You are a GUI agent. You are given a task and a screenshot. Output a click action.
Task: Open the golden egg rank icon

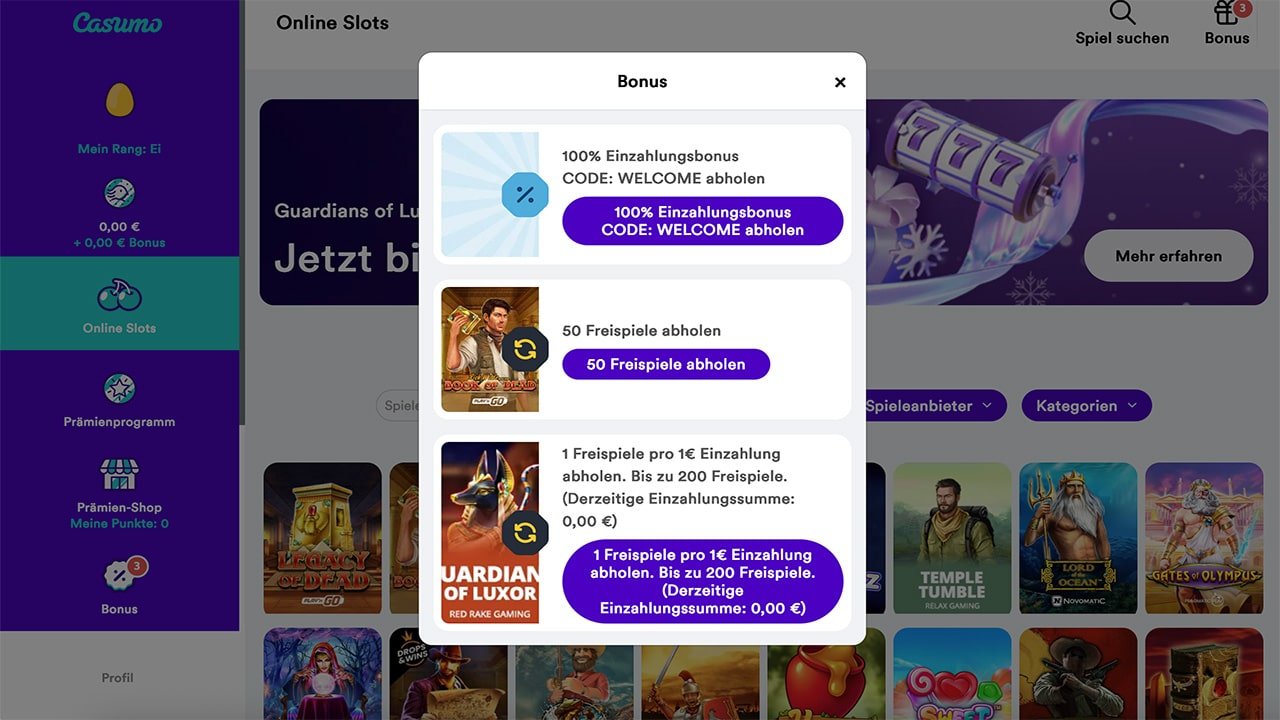click(x=120, y=100)
